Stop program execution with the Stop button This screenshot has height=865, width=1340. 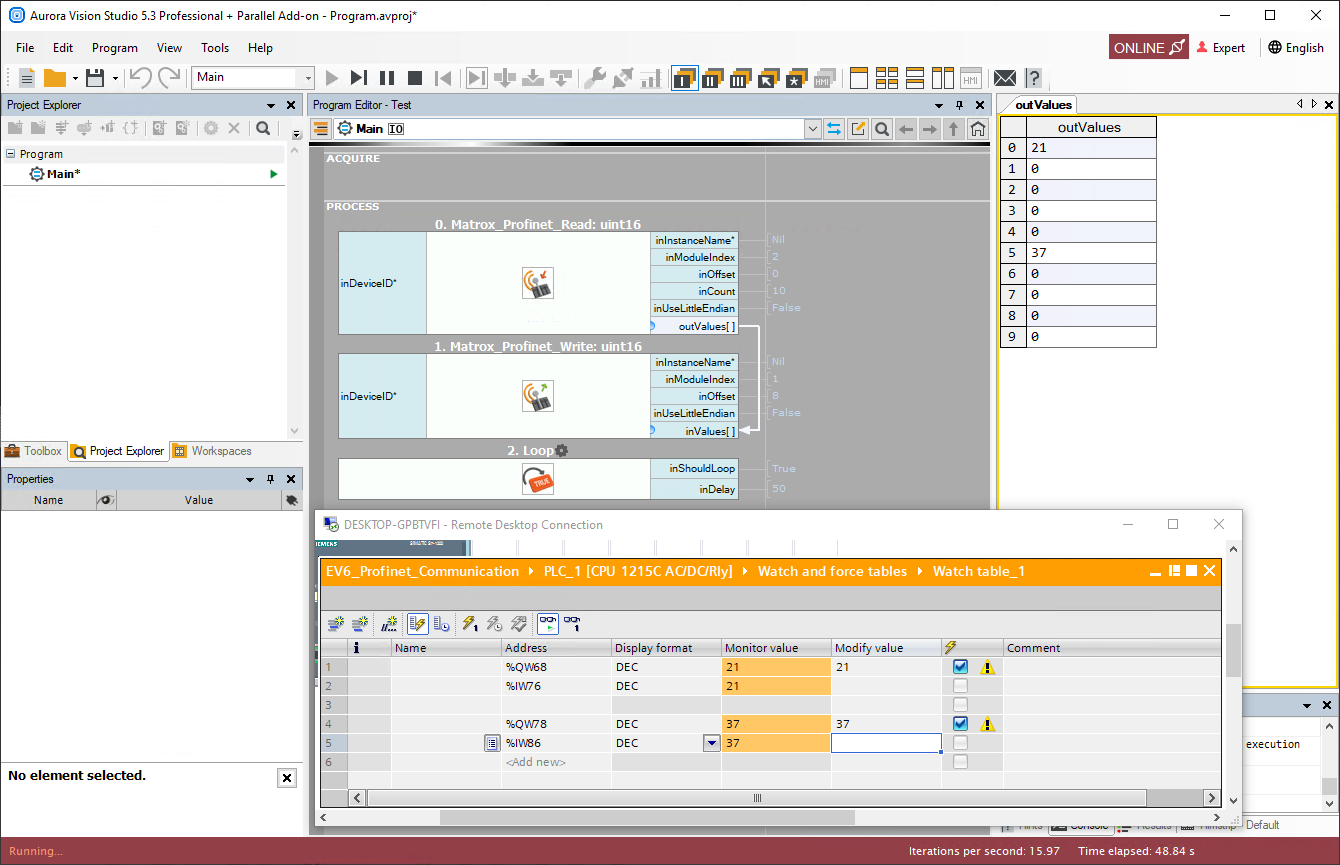pyautogui.click(x=415, y=78)
